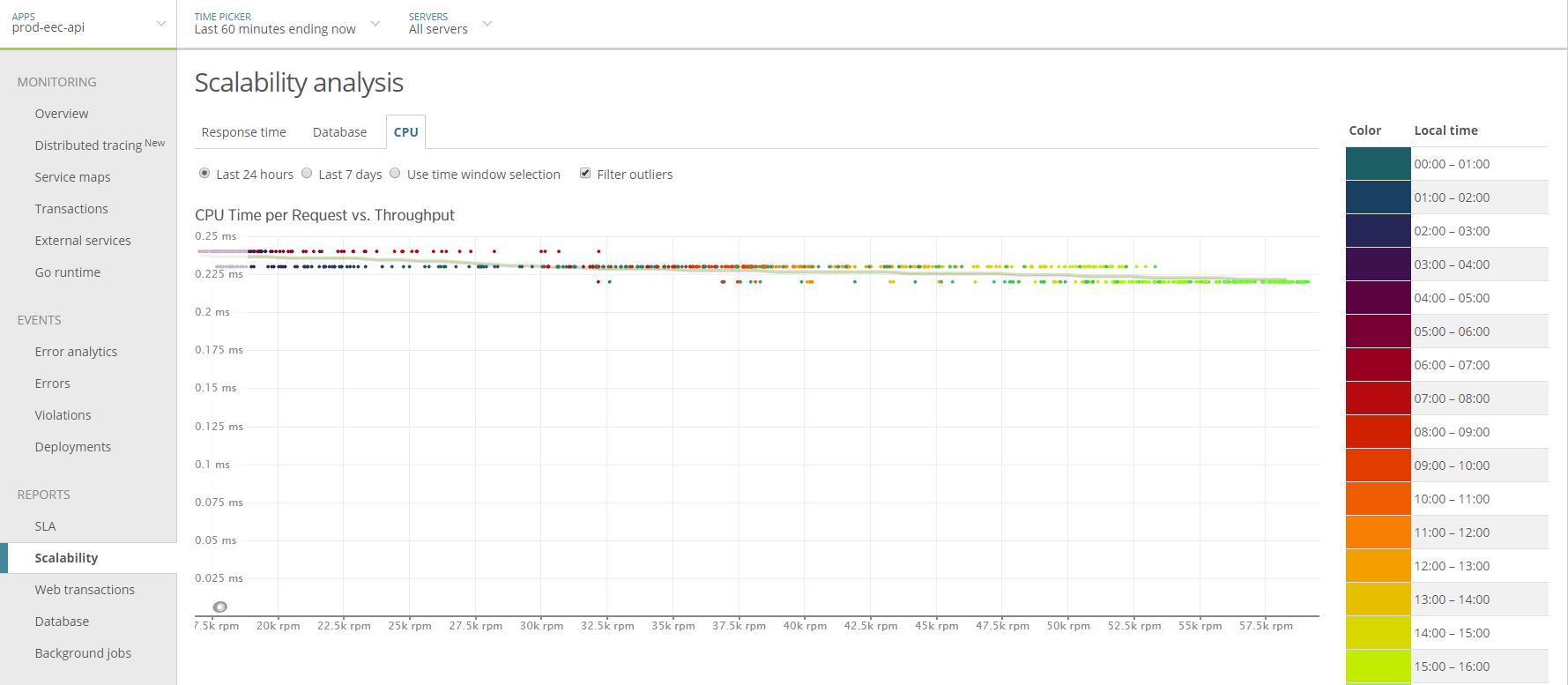Image resolution: width=1568 pixels, height=685 pixels.
Task: Navigate to Background jobs report
Action: tap(83, 653)
